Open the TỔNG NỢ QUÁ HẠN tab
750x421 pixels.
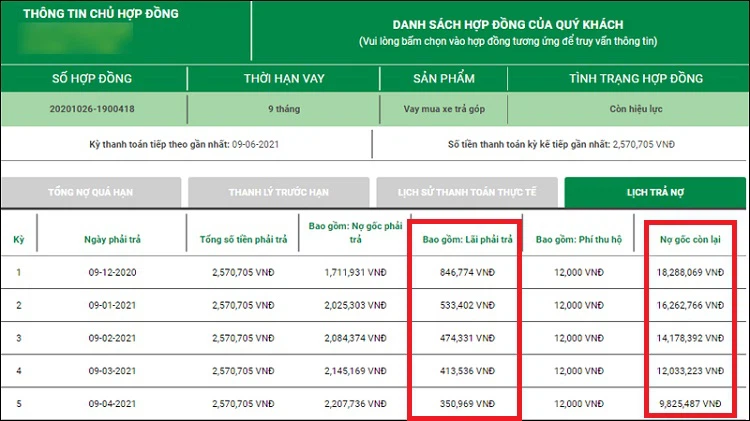pyautogui.click(x=92, y=191)
